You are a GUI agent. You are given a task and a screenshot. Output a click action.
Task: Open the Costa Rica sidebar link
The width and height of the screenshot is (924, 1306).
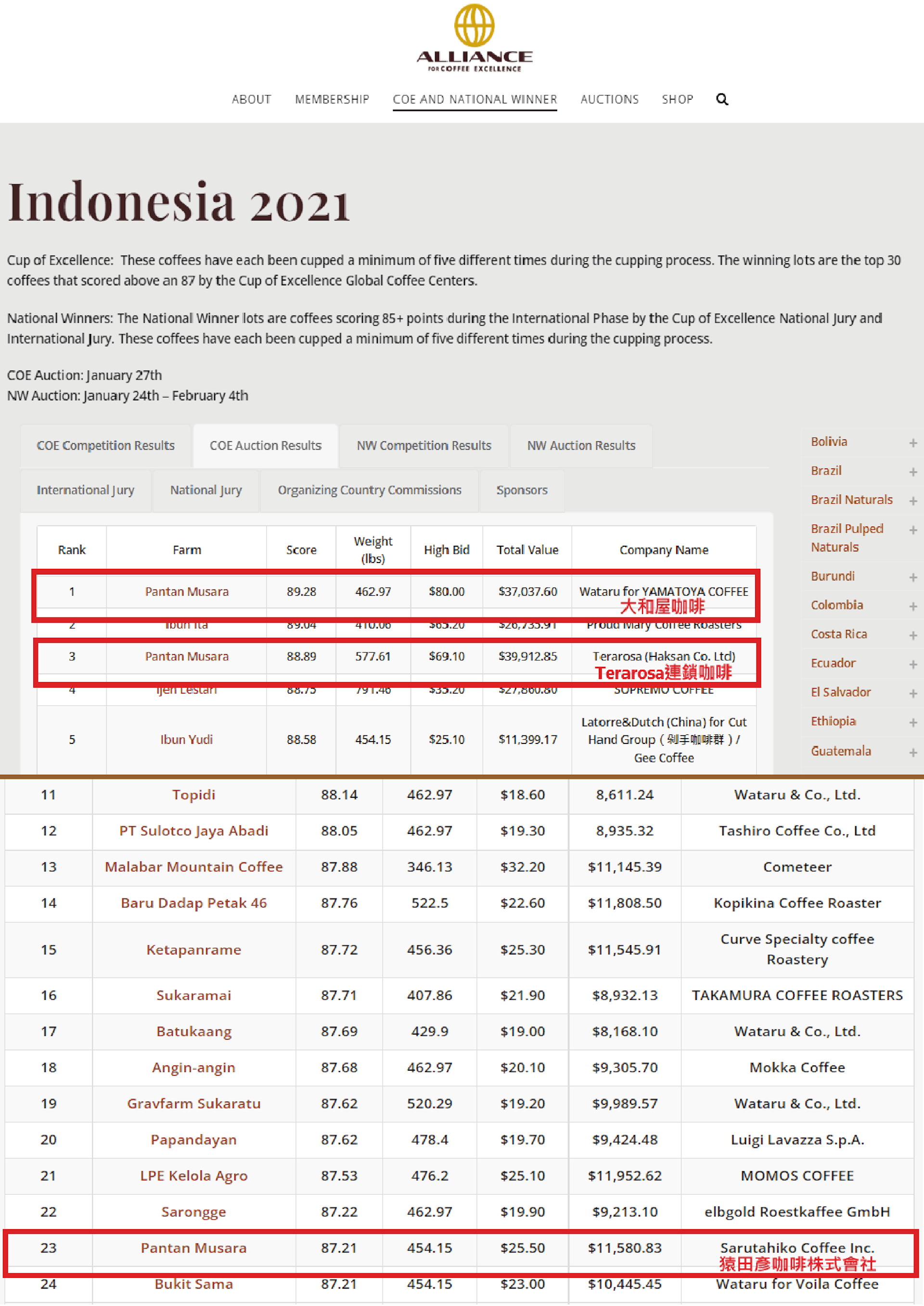click(x=839, y=634)
